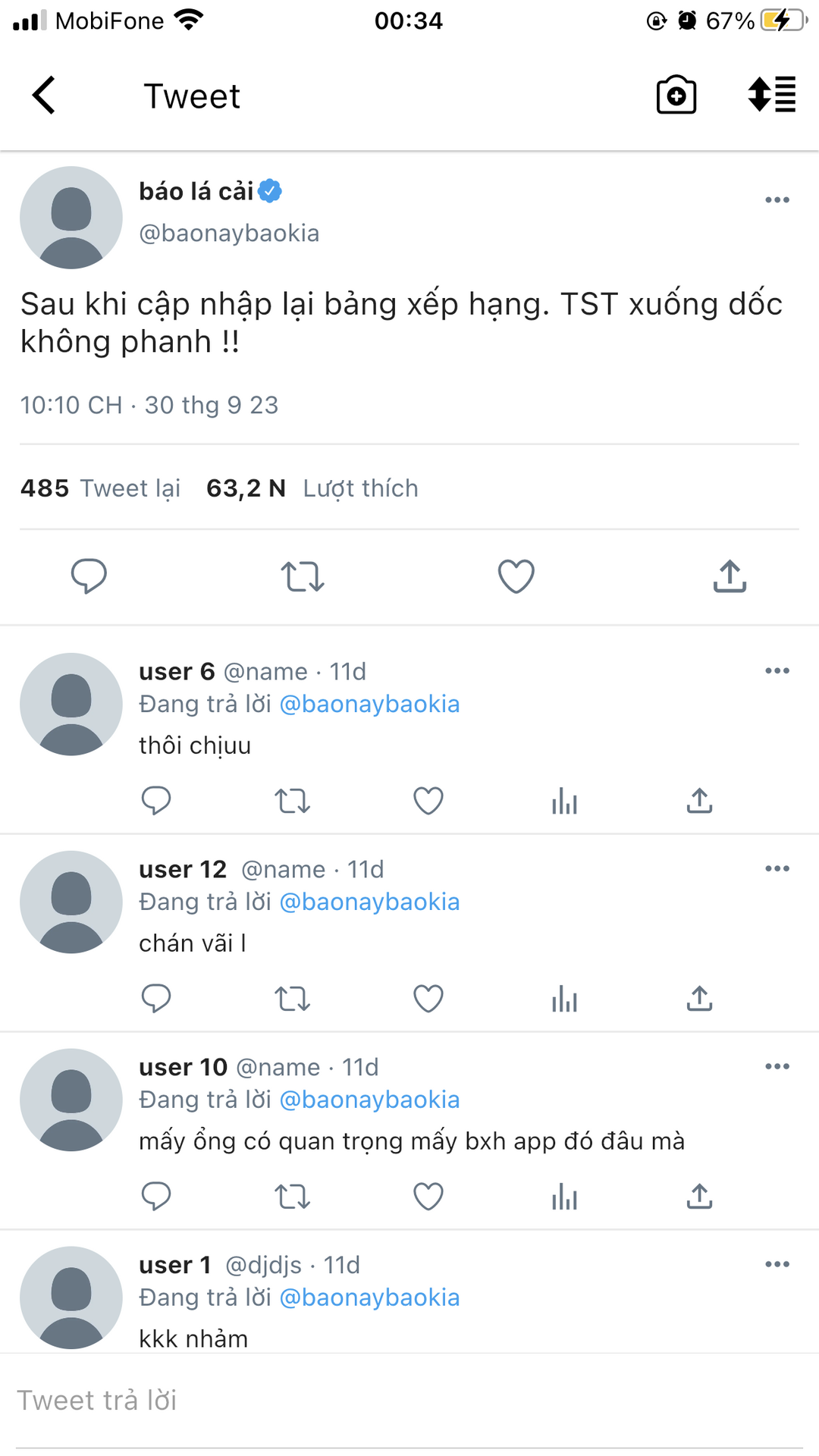Open more options for user 12 reply
The width and height of the screenshot is (819, 1456).
pos(777,869)
